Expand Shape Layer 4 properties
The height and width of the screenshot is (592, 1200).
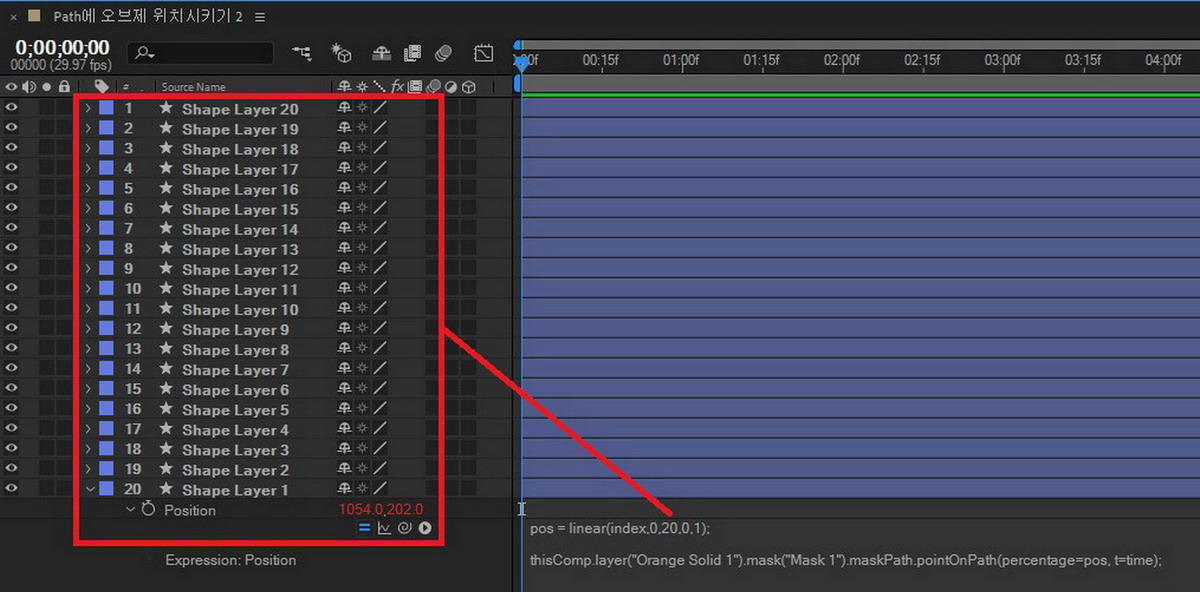point(88,429)
